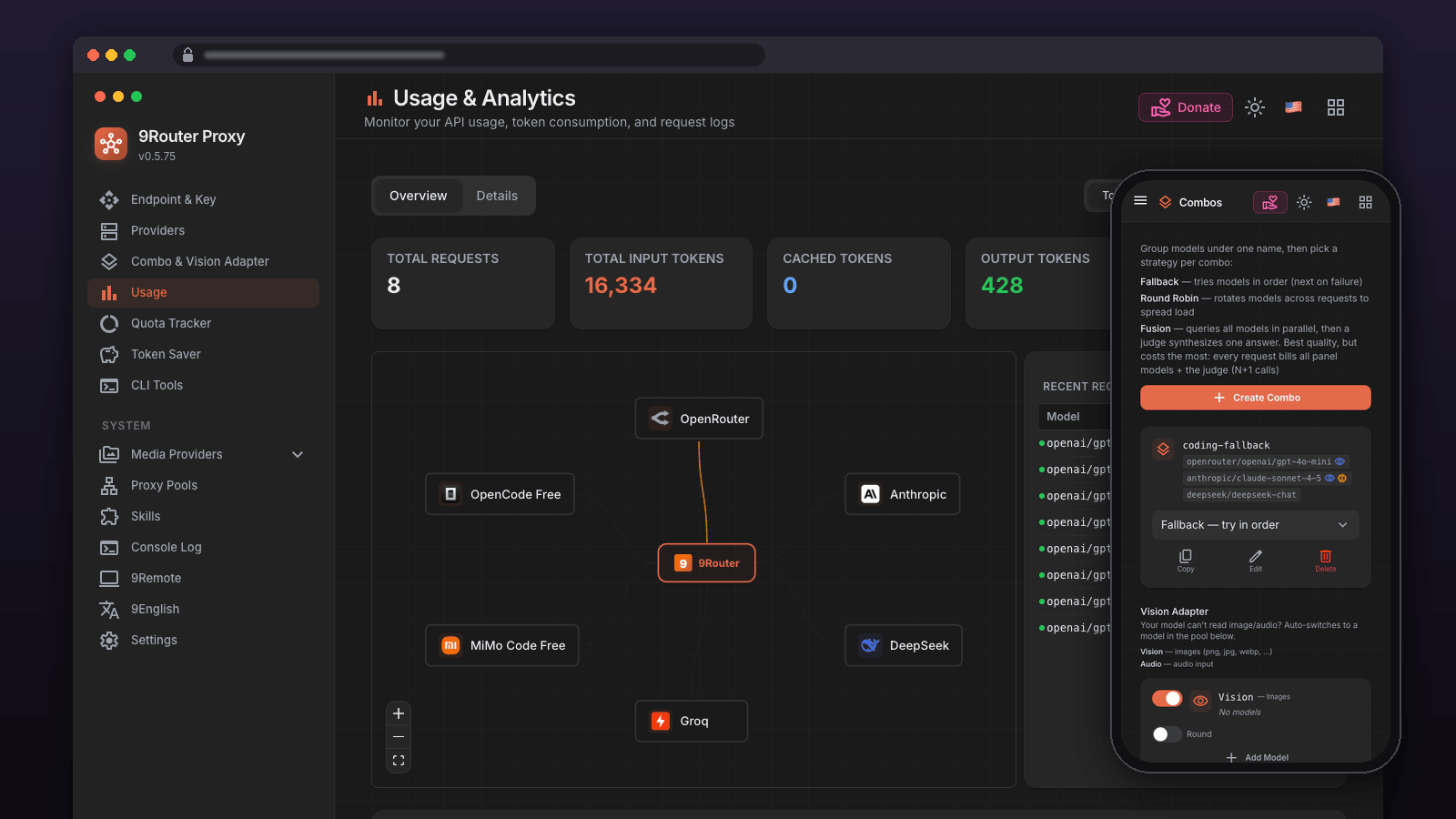1456x819 pixels.
Task: Open the Endpoint & Key page
Action: (x=203, y=199)
